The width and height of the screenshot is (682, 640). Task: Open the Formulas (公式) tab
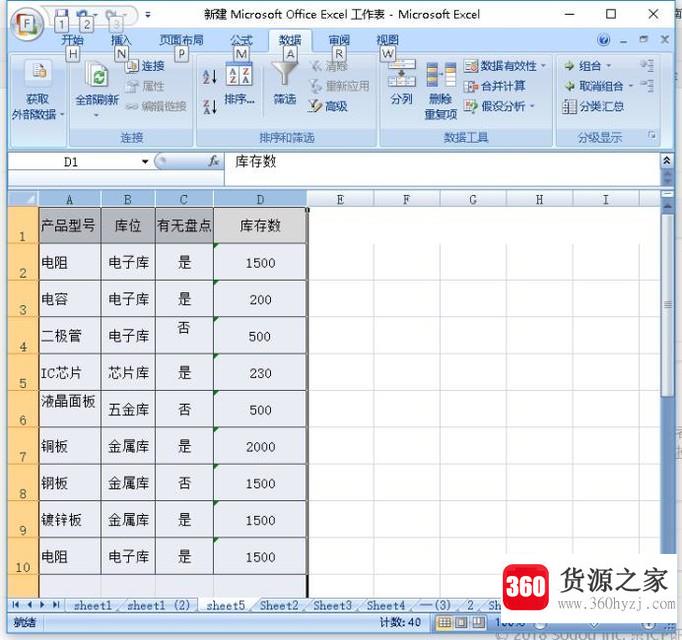(241, 40)
